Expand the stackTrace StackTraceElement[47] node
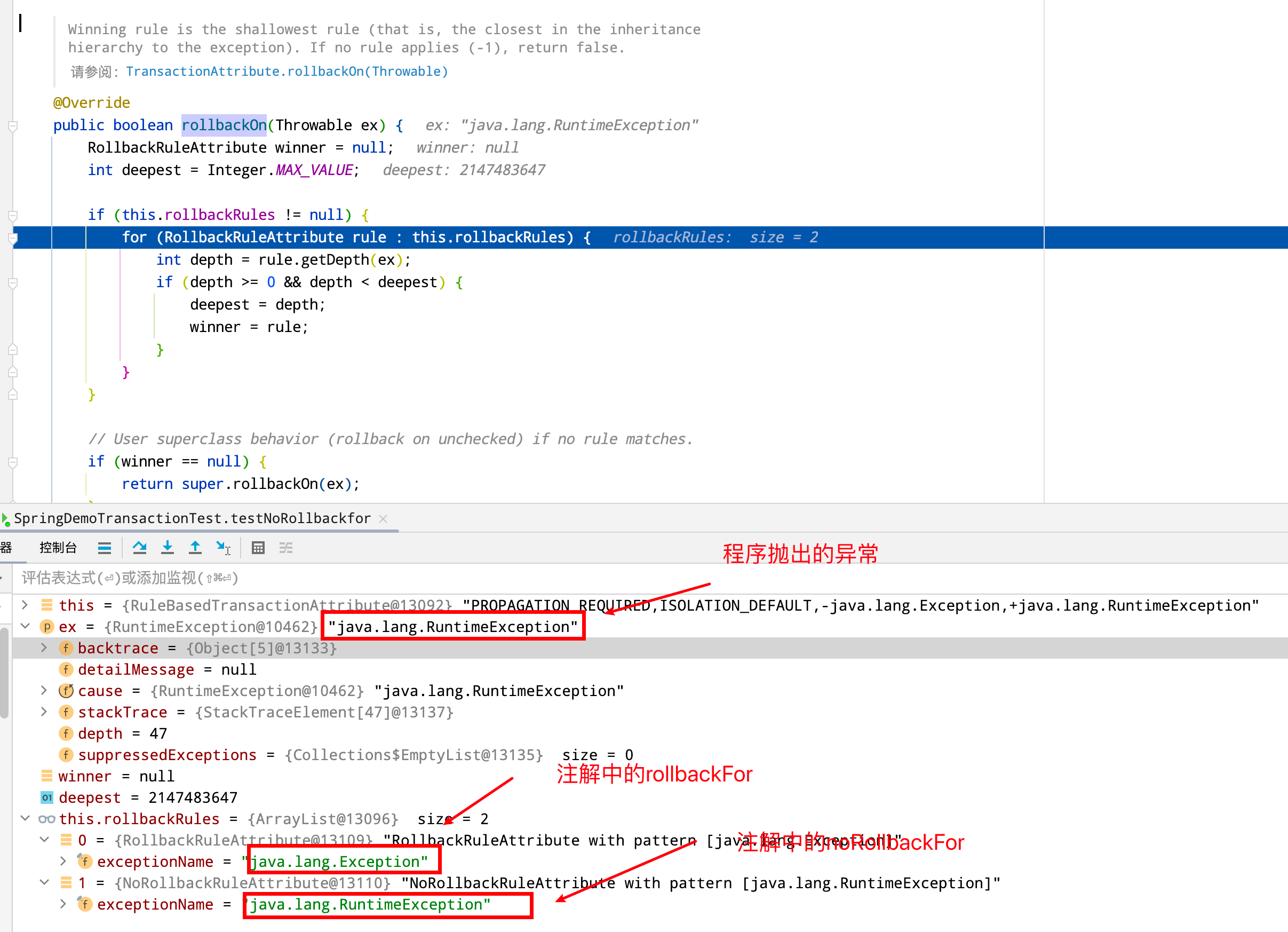Screen dimensions: 1288x932 pyautogui.click(x=44, y=712)
